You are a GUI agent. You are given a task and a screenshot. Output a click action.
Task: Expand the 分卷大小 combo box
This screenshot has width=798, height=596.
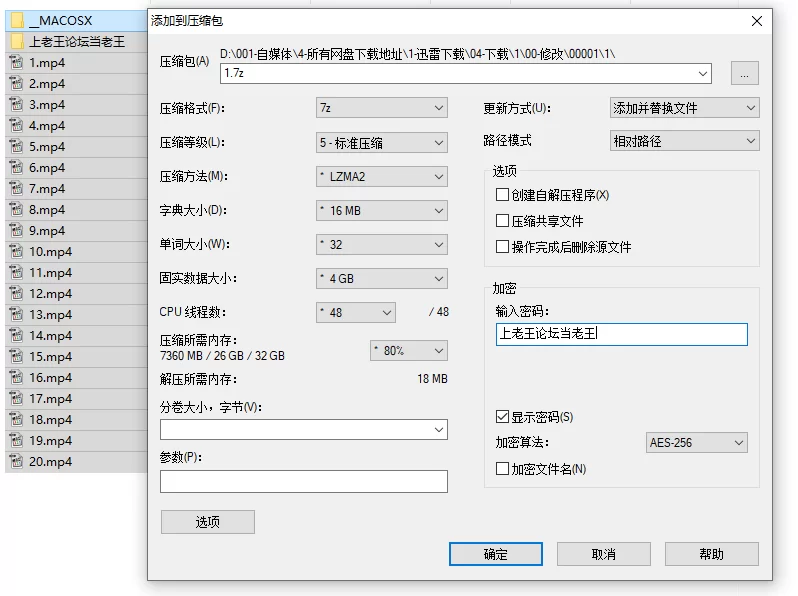coord(304,430)
